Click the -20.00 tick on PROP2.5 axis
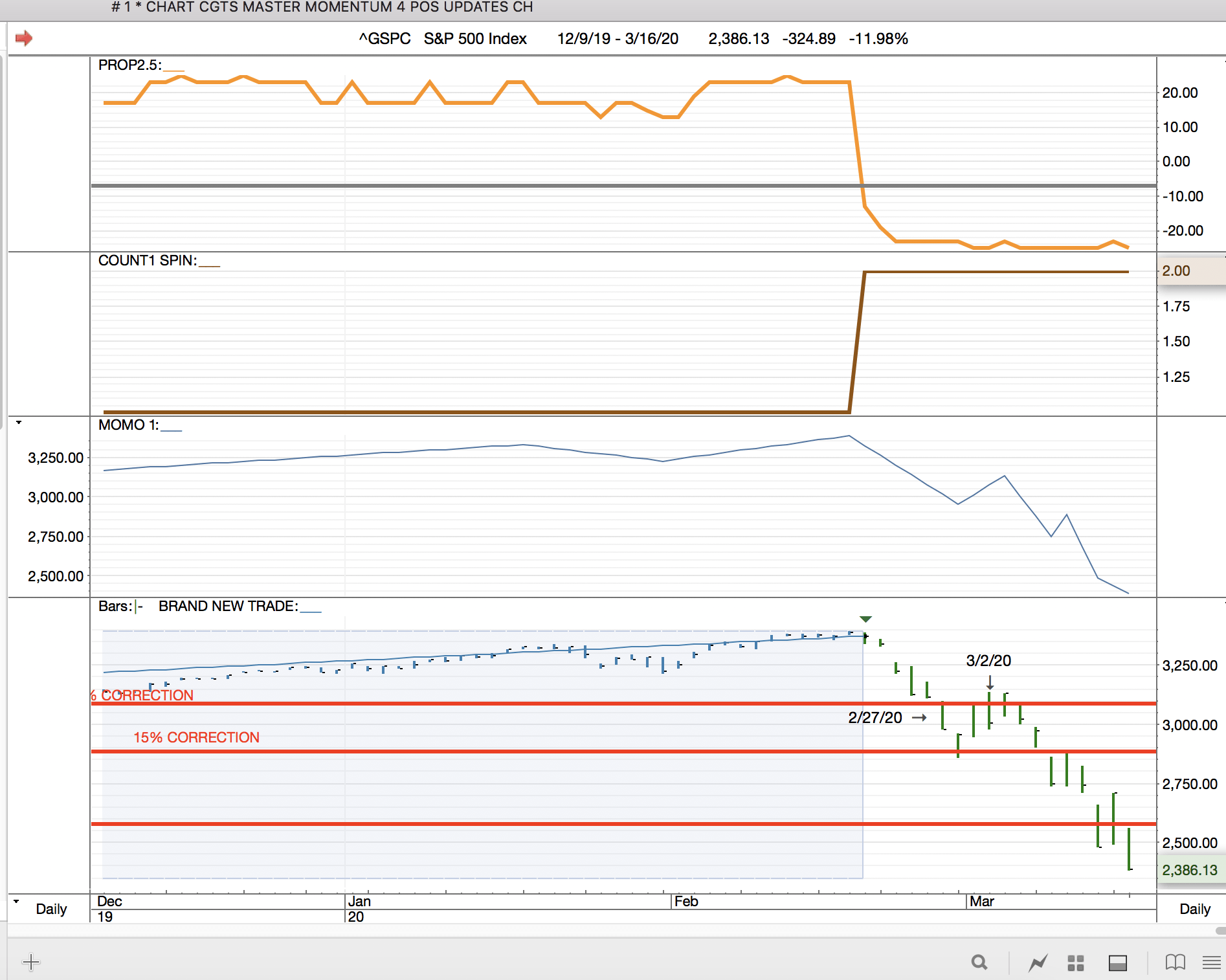 1183,230
